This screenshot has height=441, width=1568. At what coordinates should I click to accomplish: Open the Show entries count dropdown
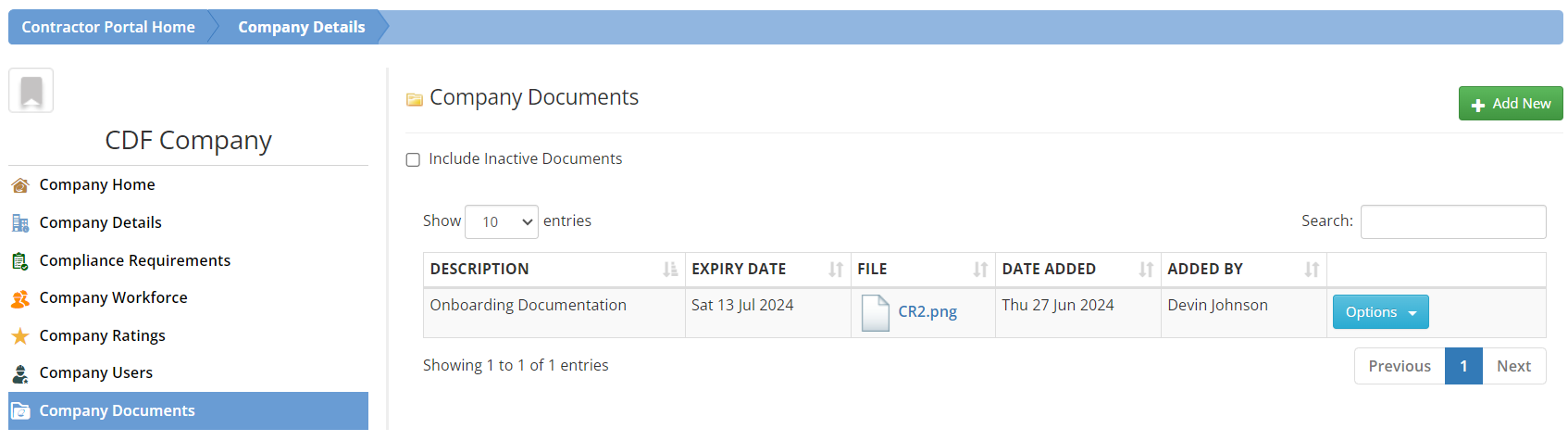point(501,221)
